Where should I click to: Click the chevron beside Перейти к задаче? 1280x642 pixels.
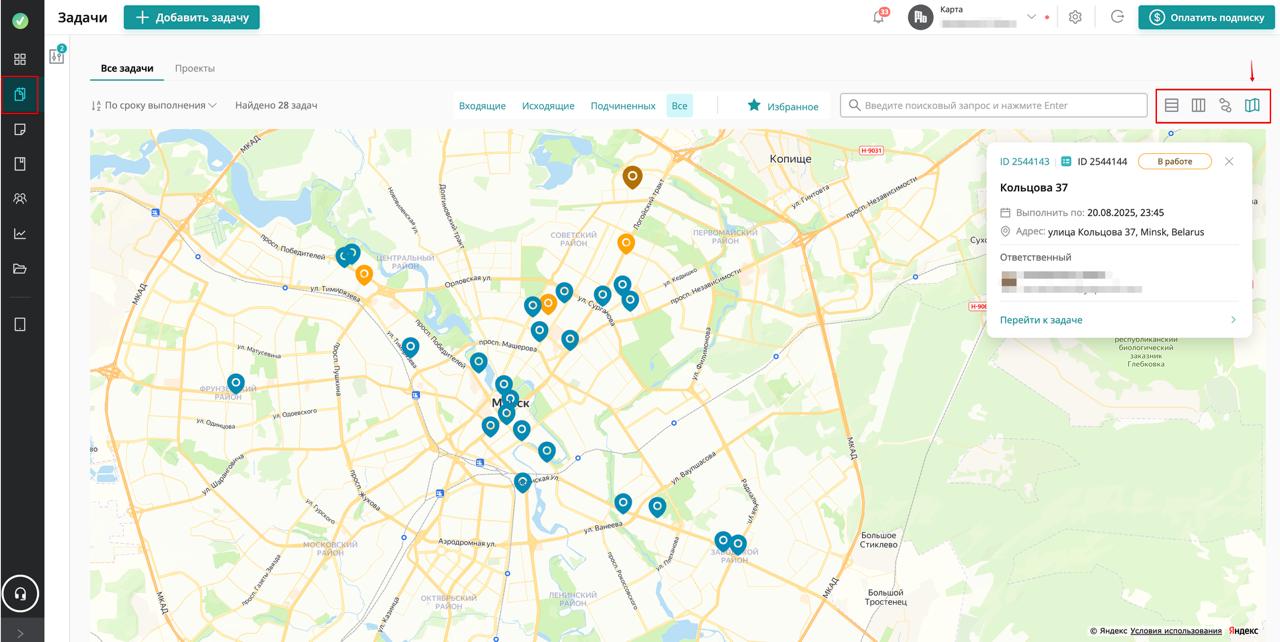point(1233,320)
